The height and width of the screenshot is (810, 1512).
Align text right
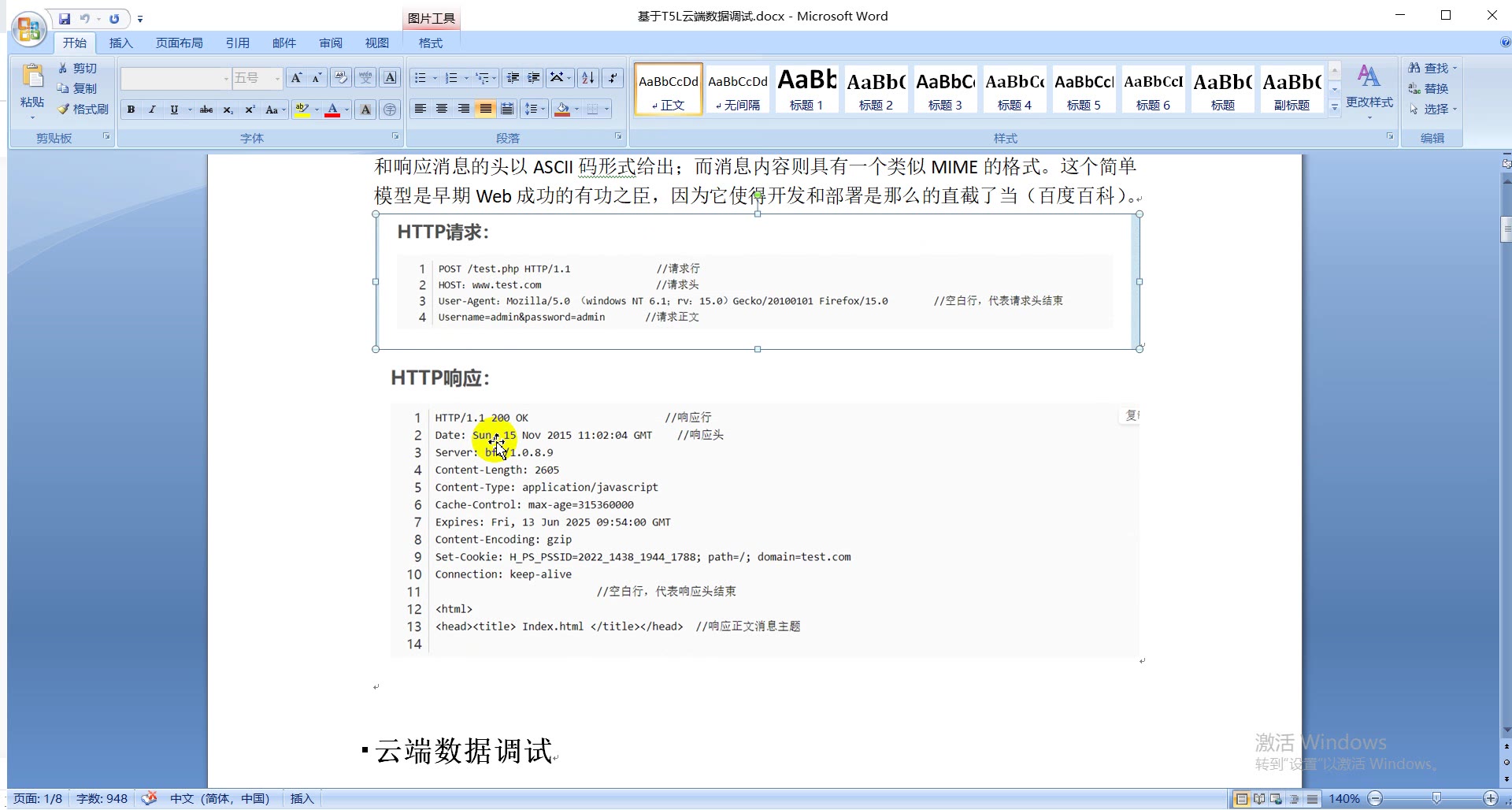[464, 109]
